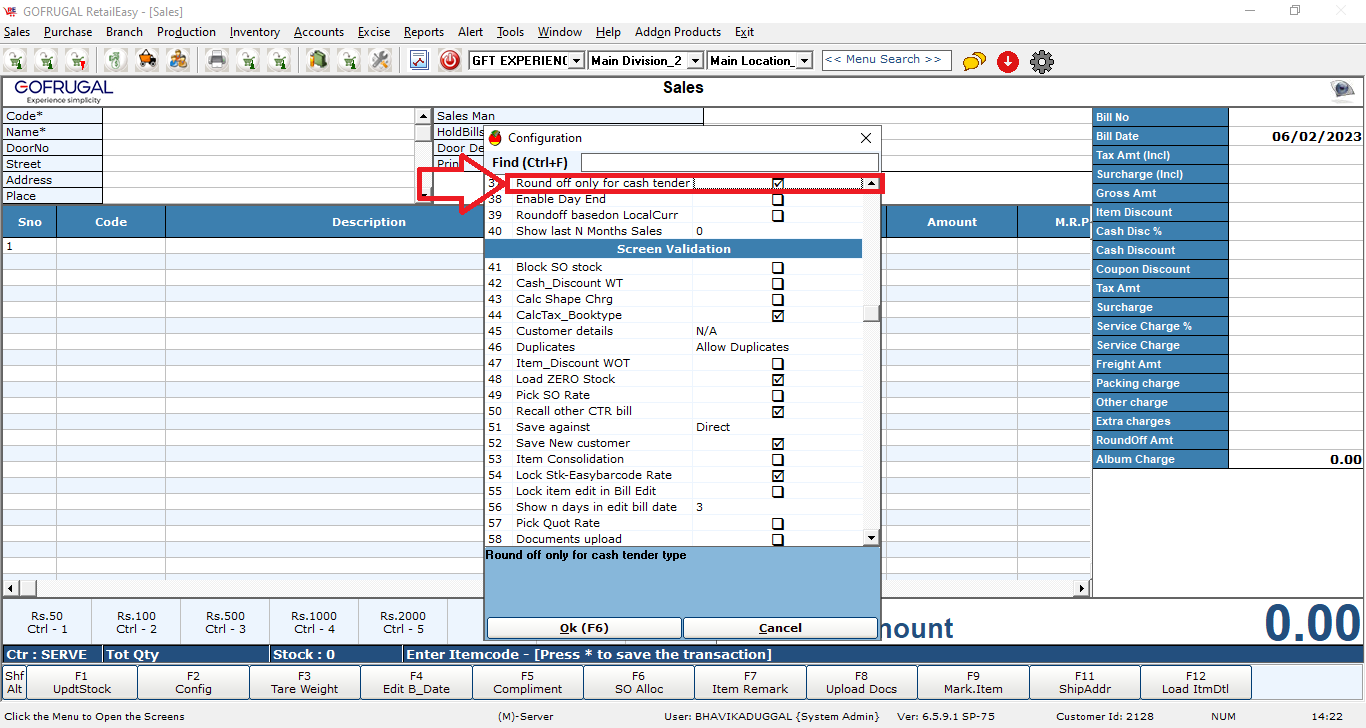Viewport: 1366px width, 728px height.
Task: Click the red download arrow icon
Action: (x=1008, y=62)
